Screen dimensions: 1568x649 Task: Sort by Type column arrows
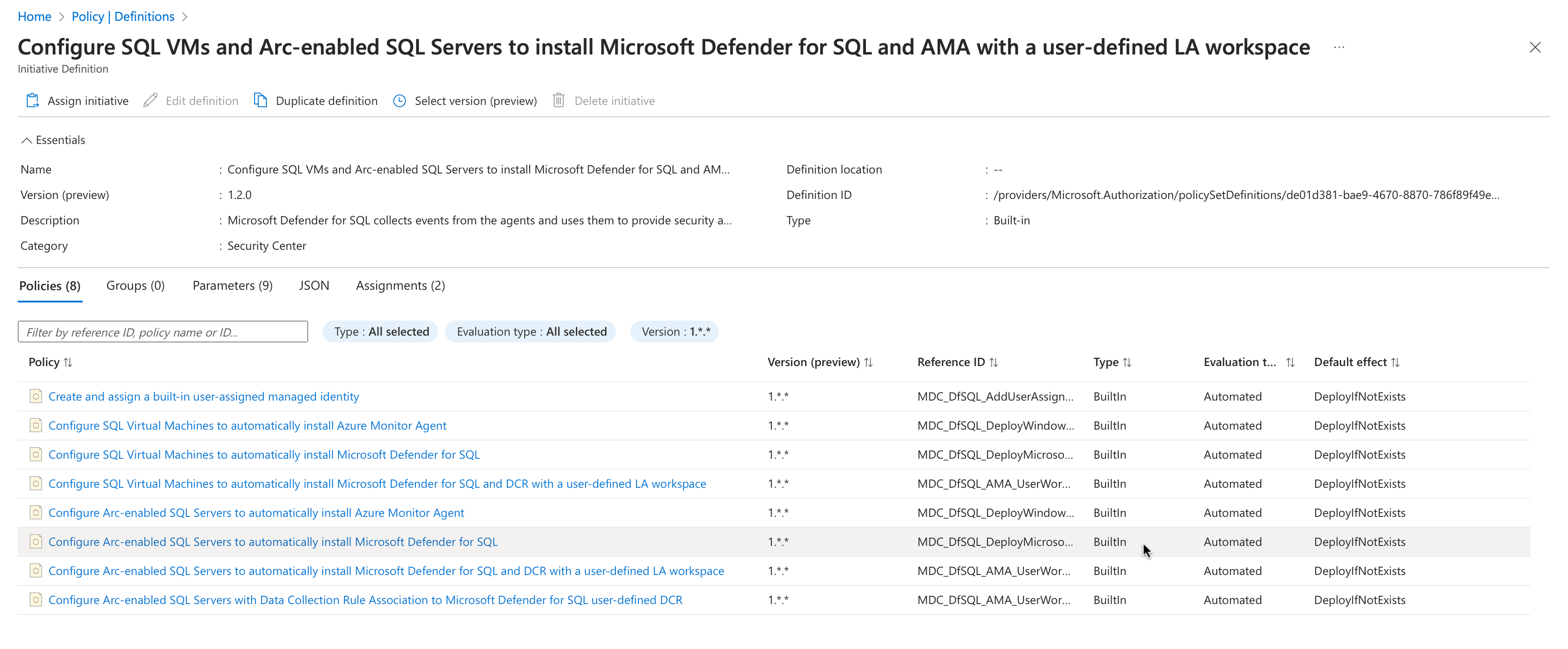point(1127,362)
